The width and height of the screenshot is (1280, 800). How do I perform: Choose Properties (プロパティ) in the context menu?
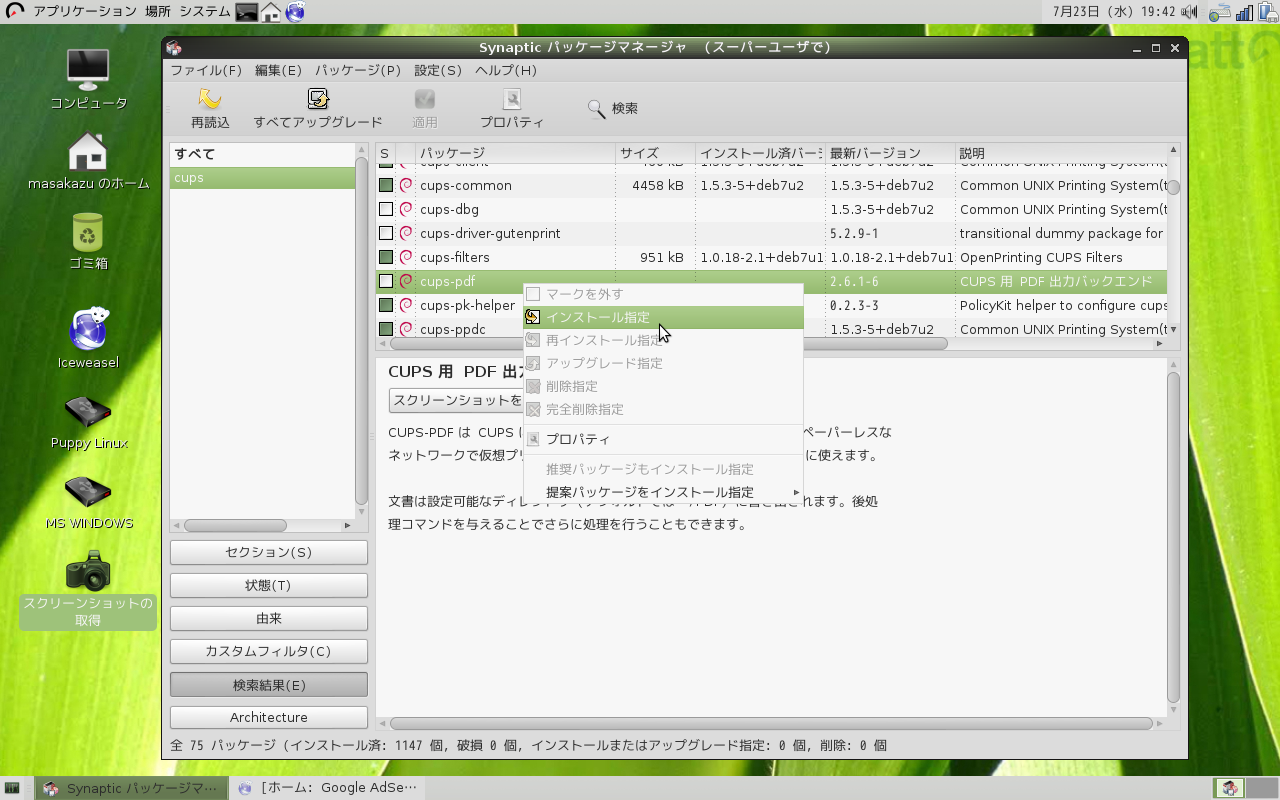(x=663, y=439)
